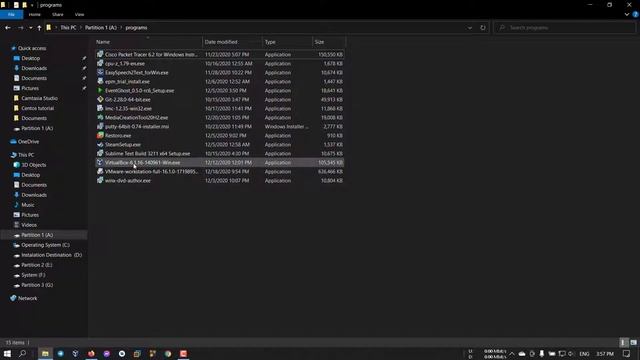This screenshot has height=360, width=640.
Task: Refresh the programs folder
Action: tap(483, 28)
